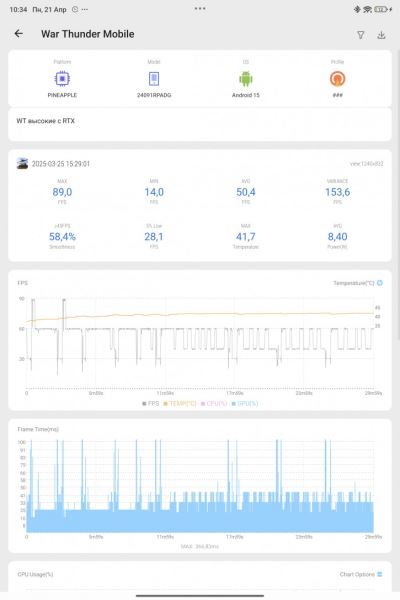This screenshot has width=400, height=600.
Task: Toggle the CPU(%) series in chart legend
Action: click(214, 403)
